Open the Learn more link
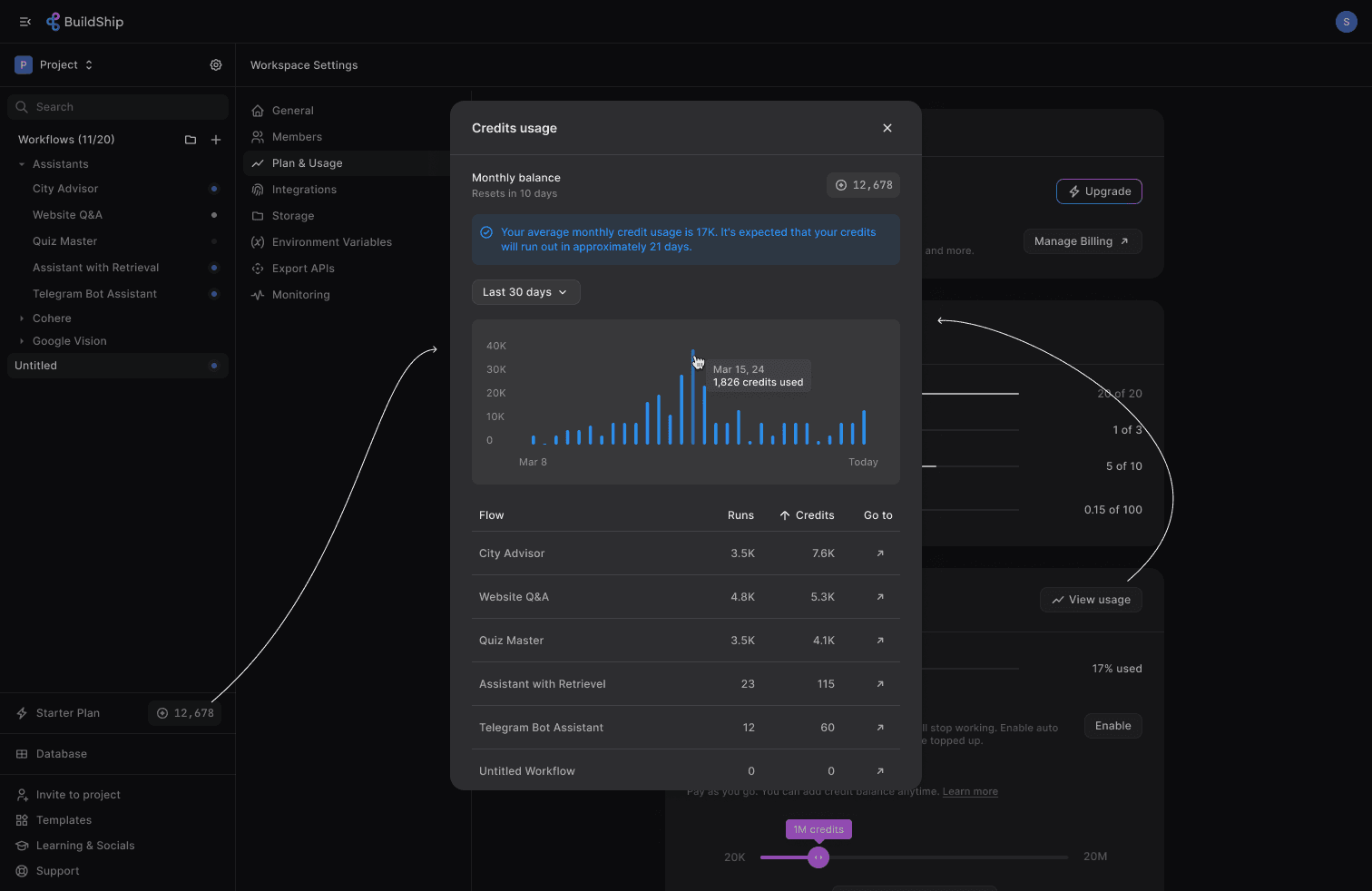 (970, 792)
